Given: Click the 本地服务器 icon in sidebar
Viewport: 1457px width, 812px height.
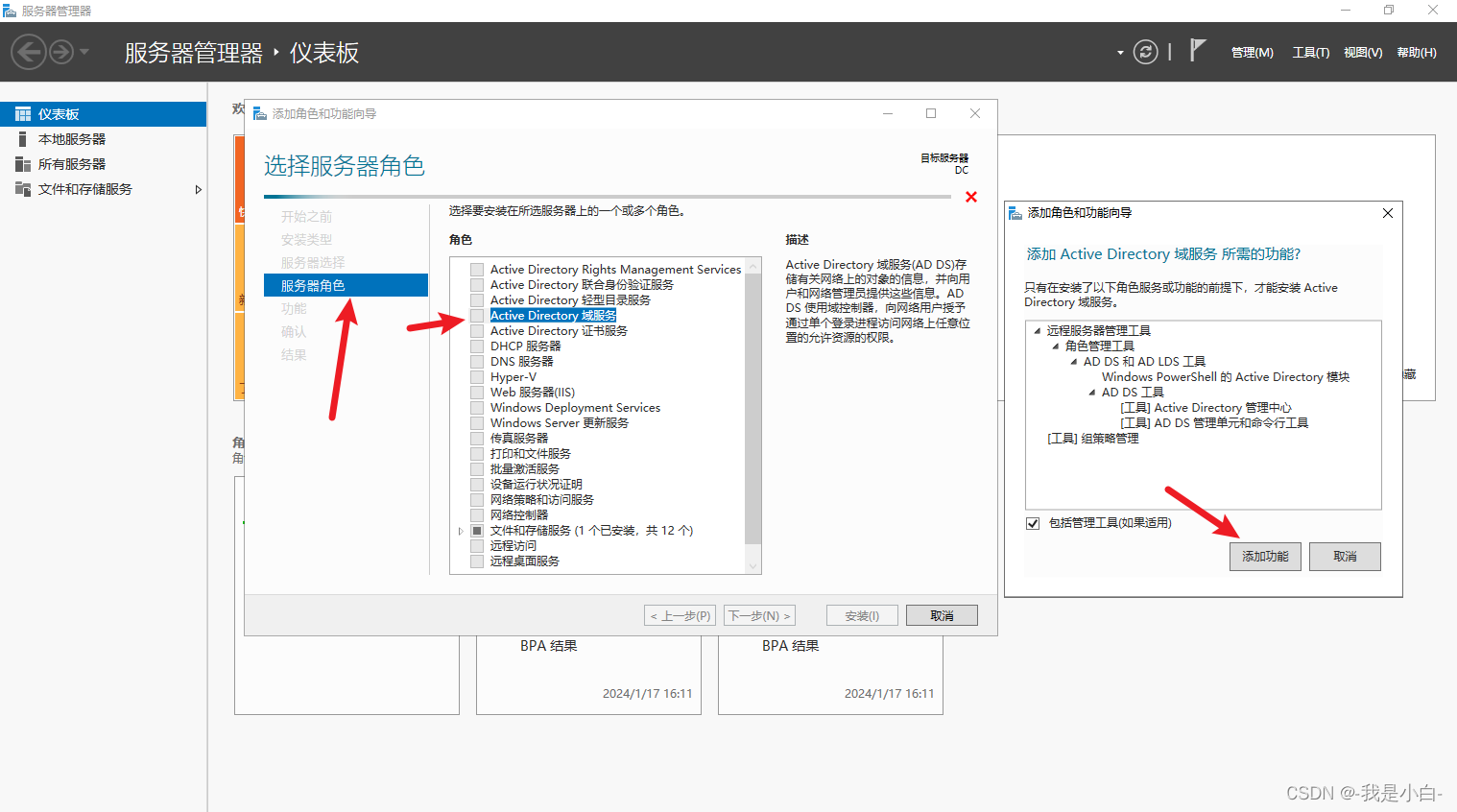Looking at the screenshot, I should pyautogui.click(x=23, y=139).
